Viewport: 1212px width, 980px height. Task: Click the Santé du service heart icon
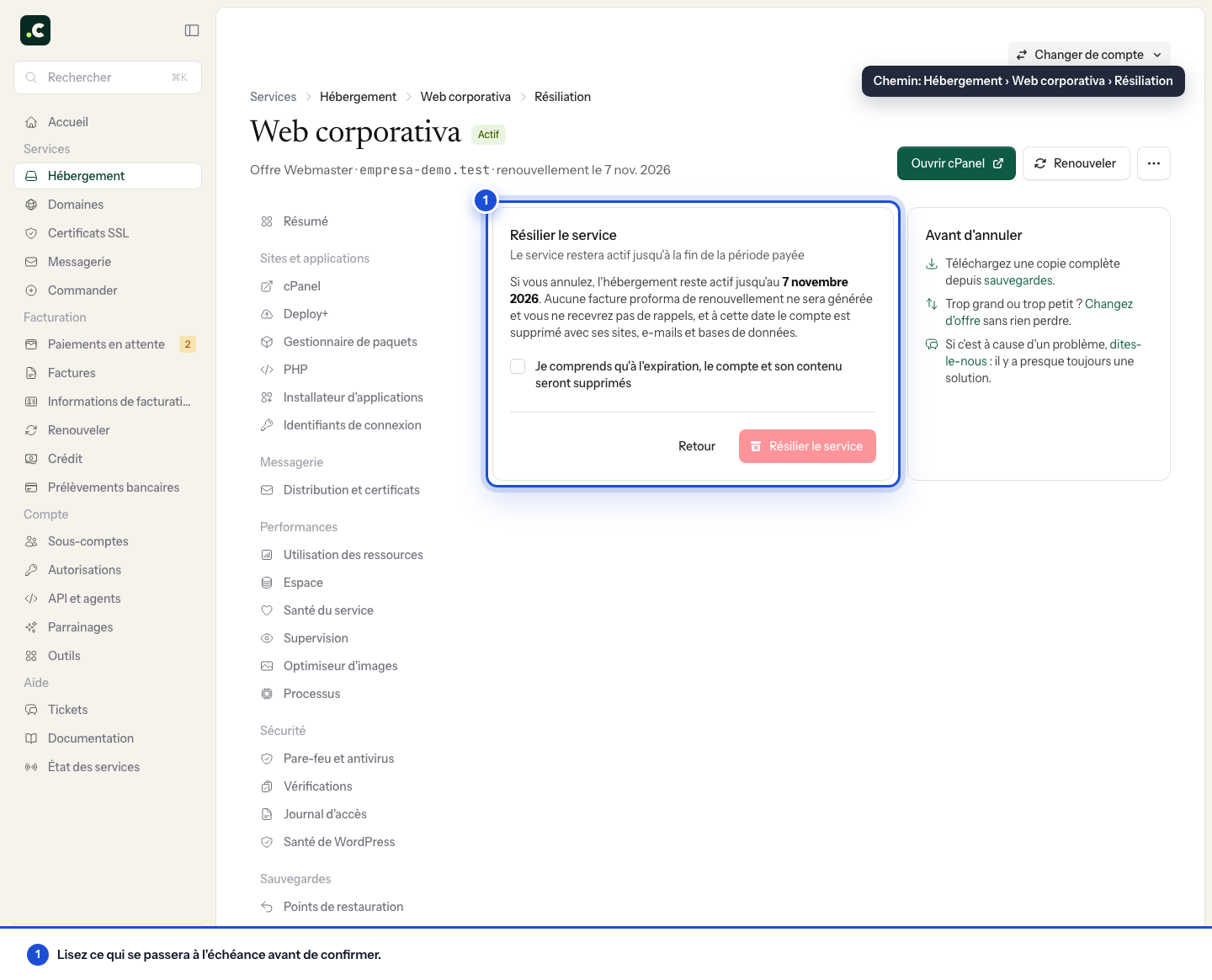click(267, 610)
